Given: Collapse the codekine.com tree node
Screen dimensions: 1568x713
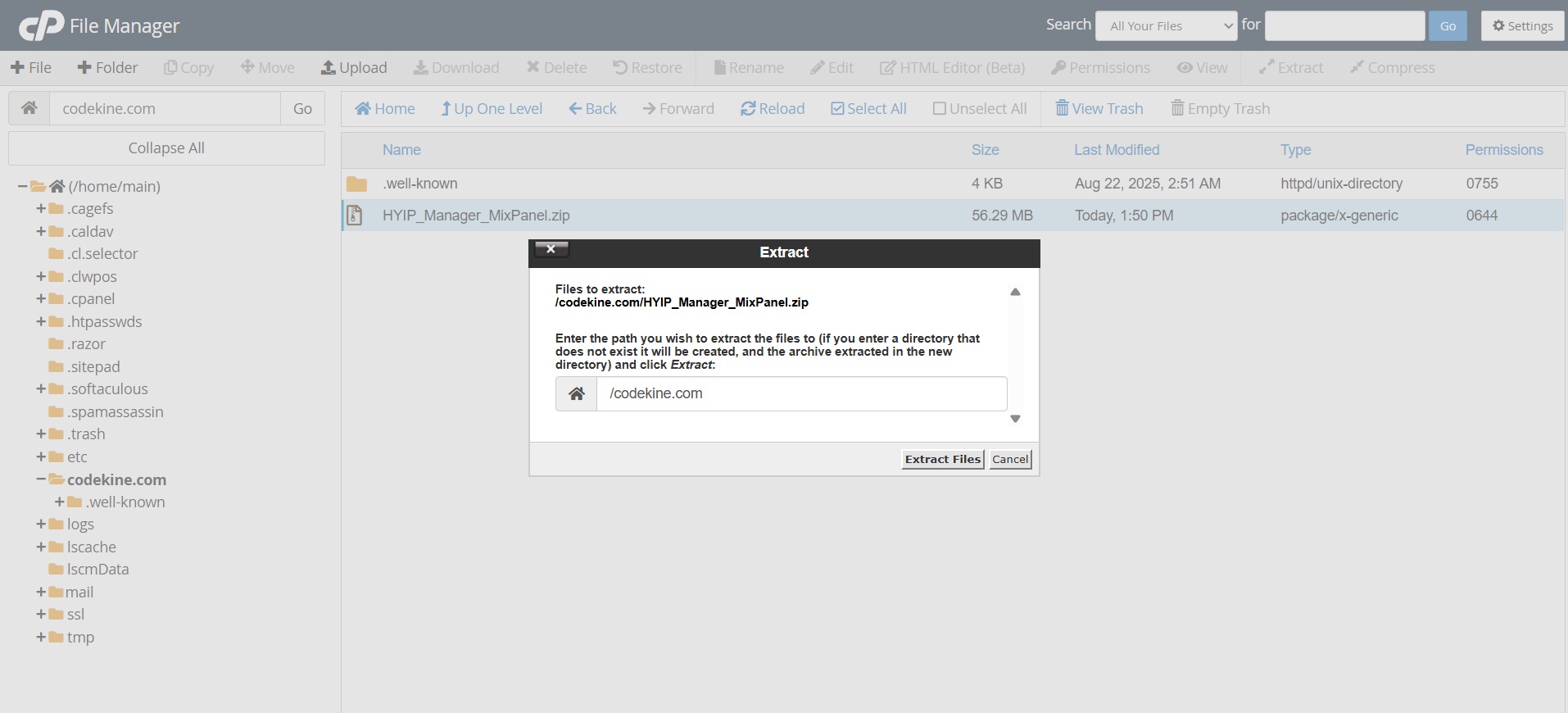Looking at the screenshot, I should 41,479.
